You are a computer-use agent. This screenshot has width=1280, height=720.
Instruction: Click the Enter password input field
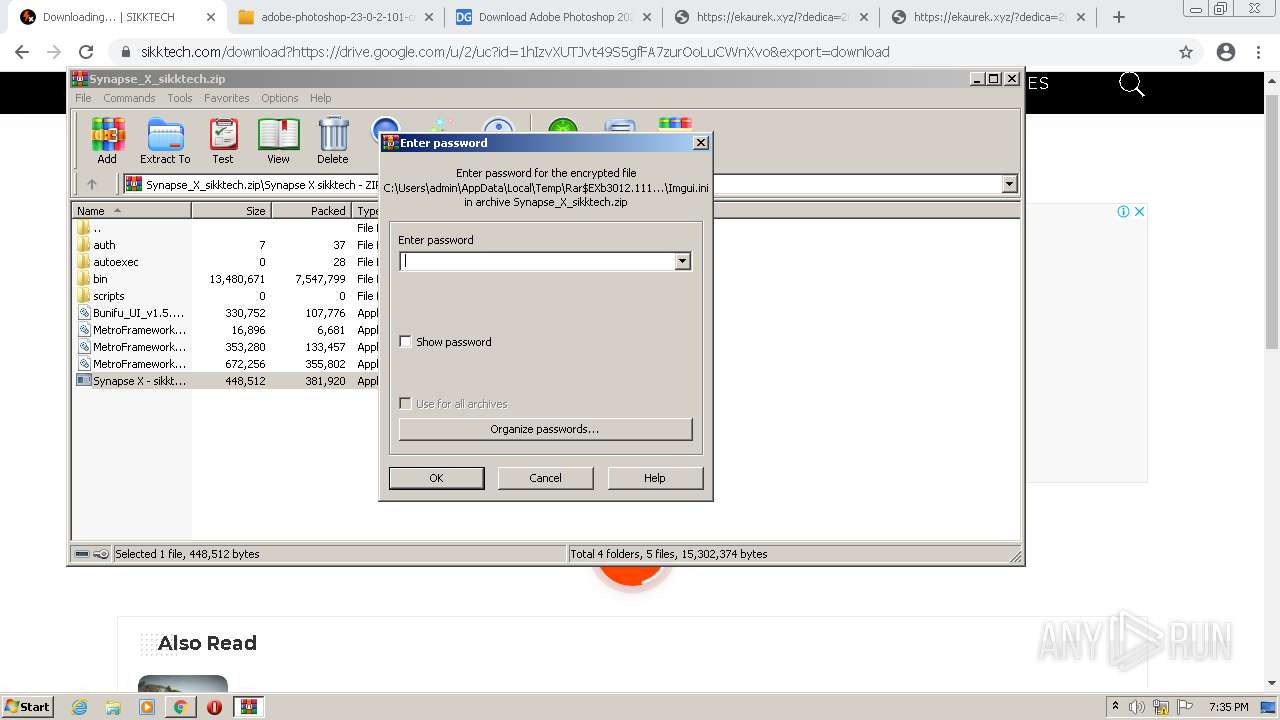coord(538,261)
